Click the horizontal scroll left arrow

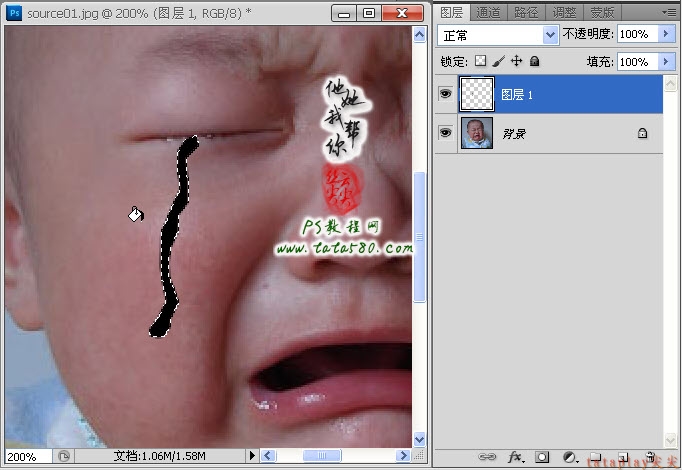tap(267, 456)
